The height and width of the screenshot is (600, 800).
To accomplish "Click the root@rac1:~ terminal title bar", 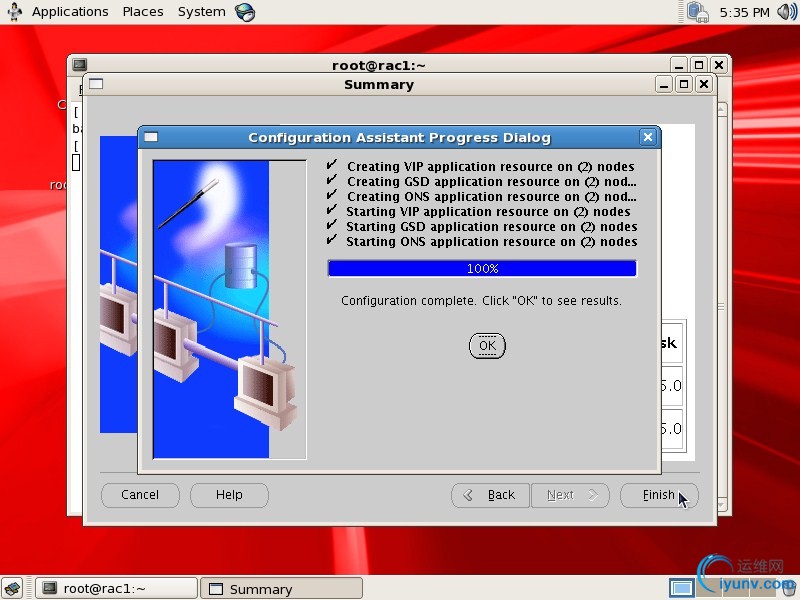I will coord(379,65).
